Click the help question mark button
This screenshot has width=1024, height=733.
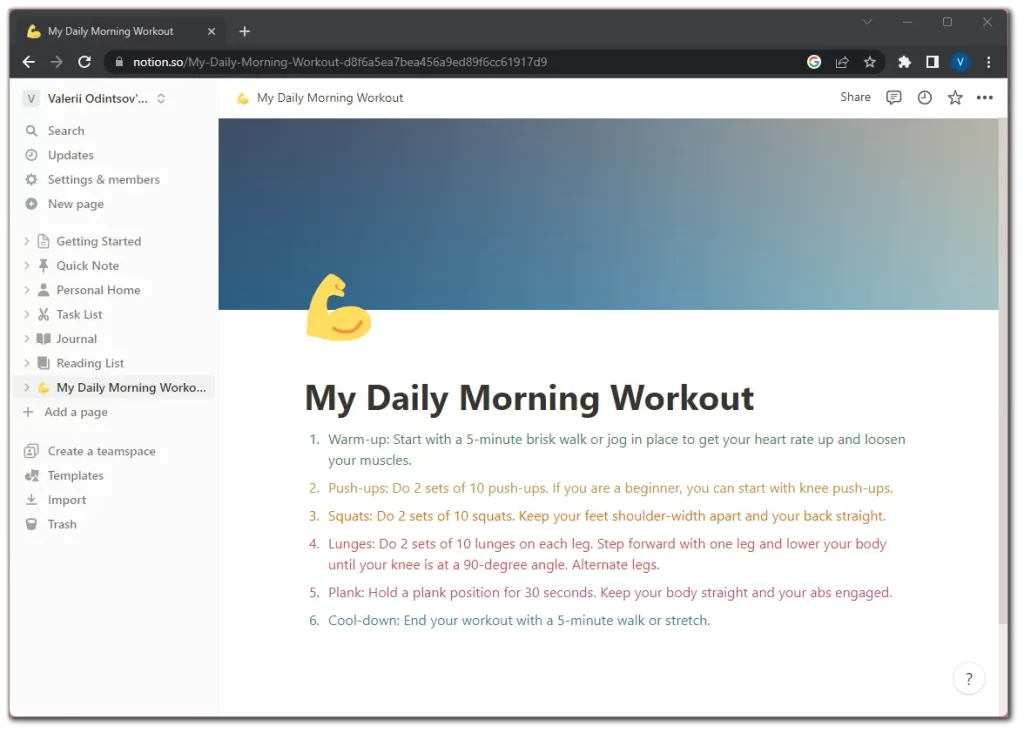coord(968,679)
